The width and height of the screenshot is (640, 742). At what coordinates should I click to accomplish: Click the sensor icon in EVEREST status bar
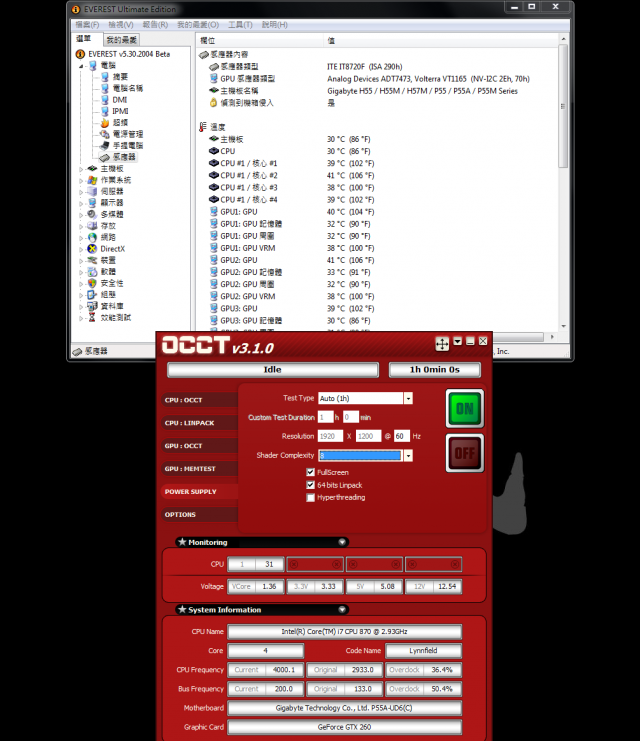(x=77, y=351)
